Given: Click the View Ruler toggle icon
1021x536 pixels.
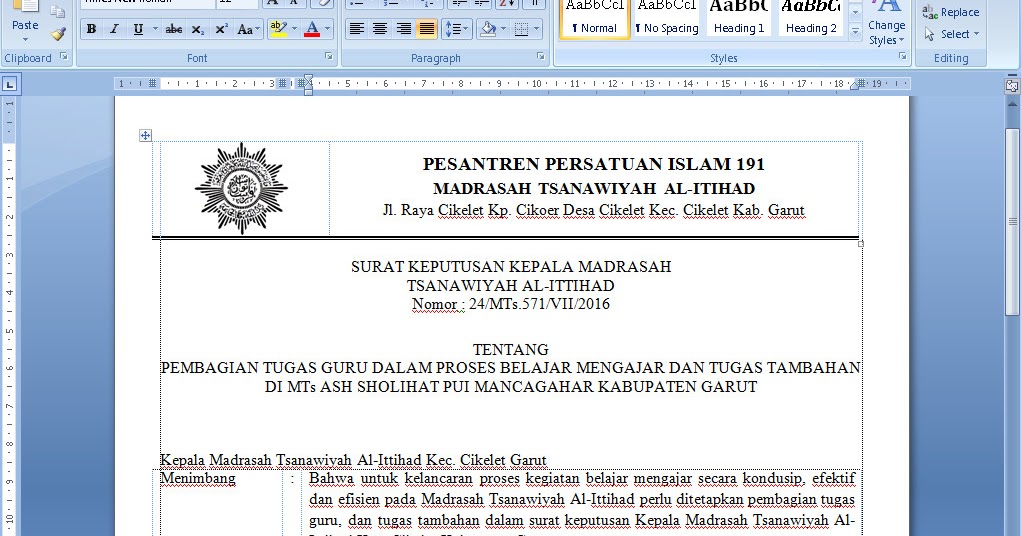Looking at the screenshot, I should click(1013, 85).
